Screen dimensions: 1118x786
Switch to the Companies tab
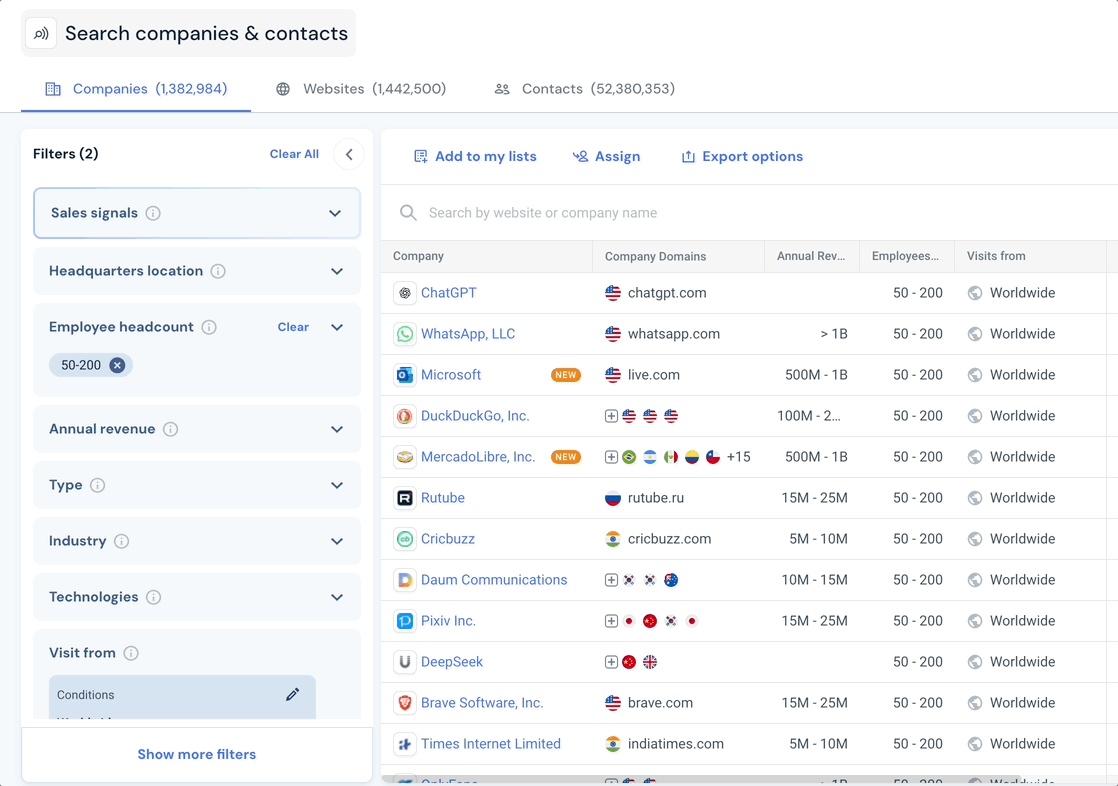(136, 89)
